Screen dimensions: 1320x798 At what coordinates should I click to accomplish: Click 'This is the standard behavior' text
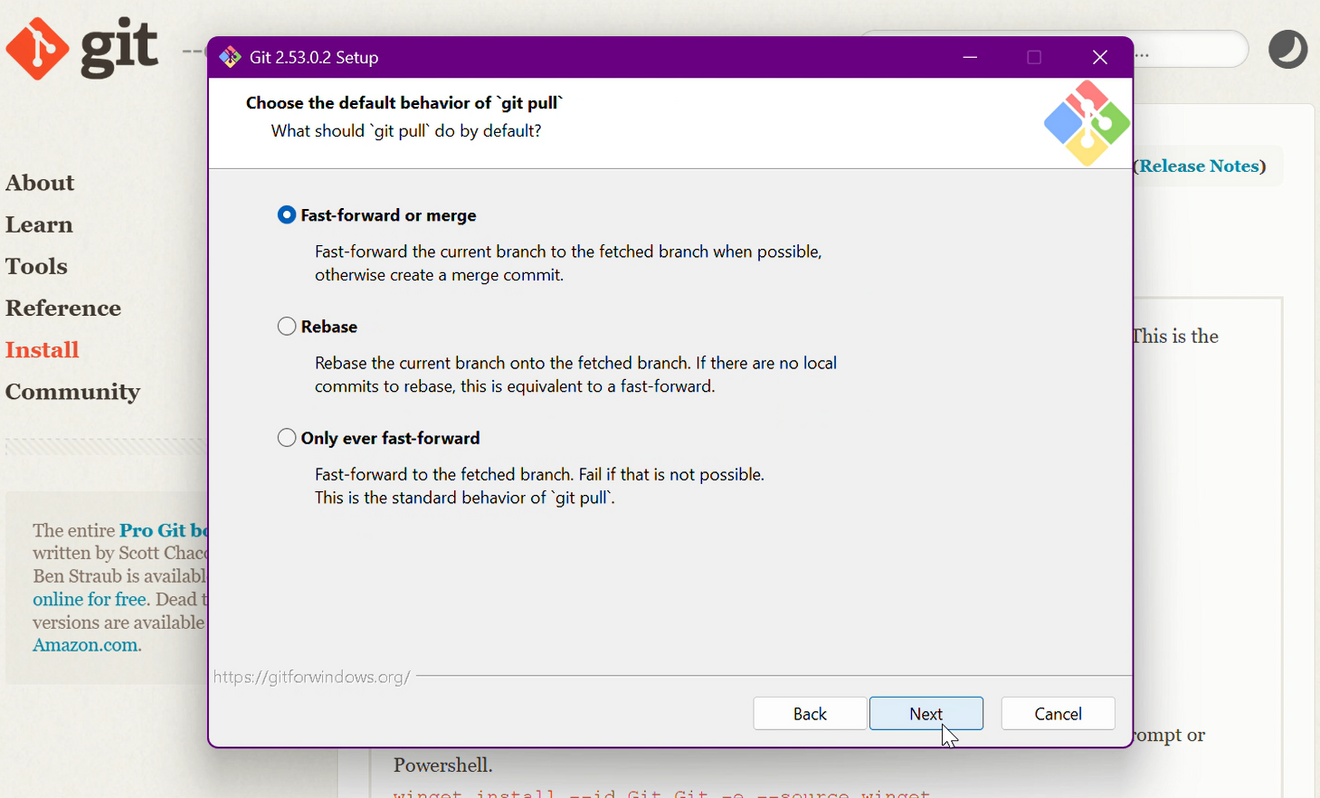click(465, 497)
